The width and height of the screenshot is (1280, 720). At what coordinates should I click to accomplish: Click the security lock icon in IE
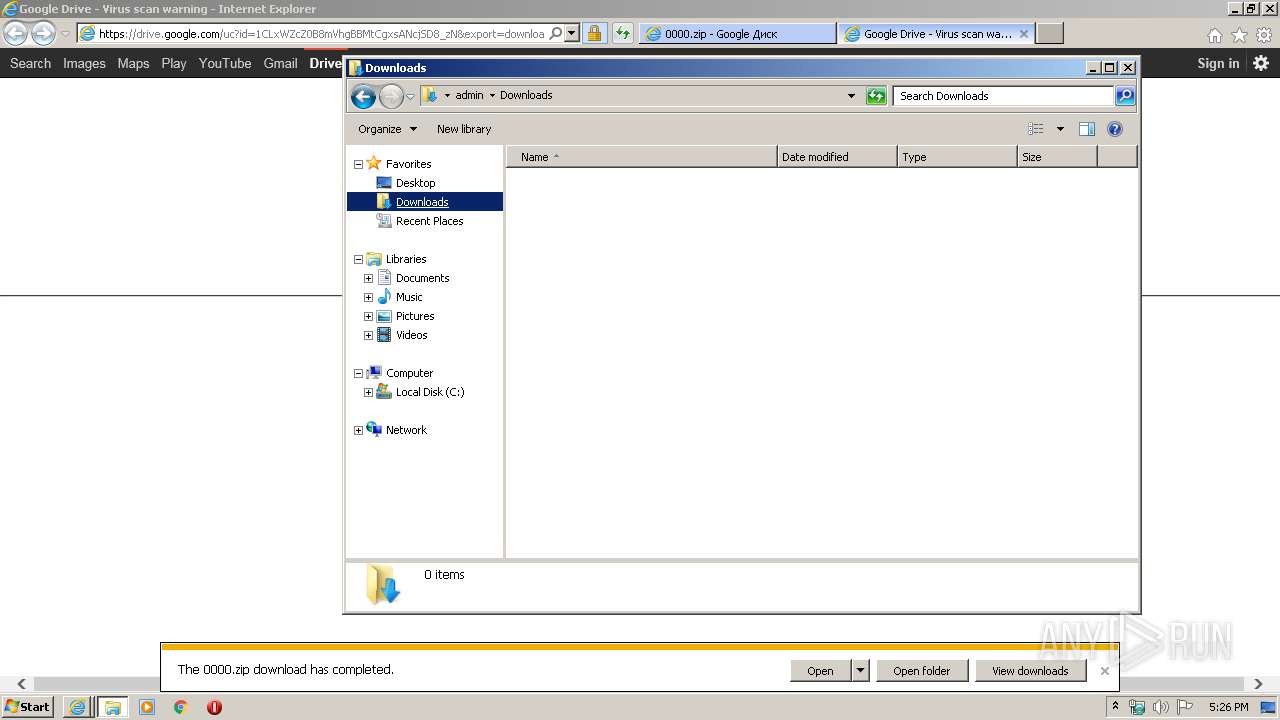pyautogui.click(x=594, y=34)
